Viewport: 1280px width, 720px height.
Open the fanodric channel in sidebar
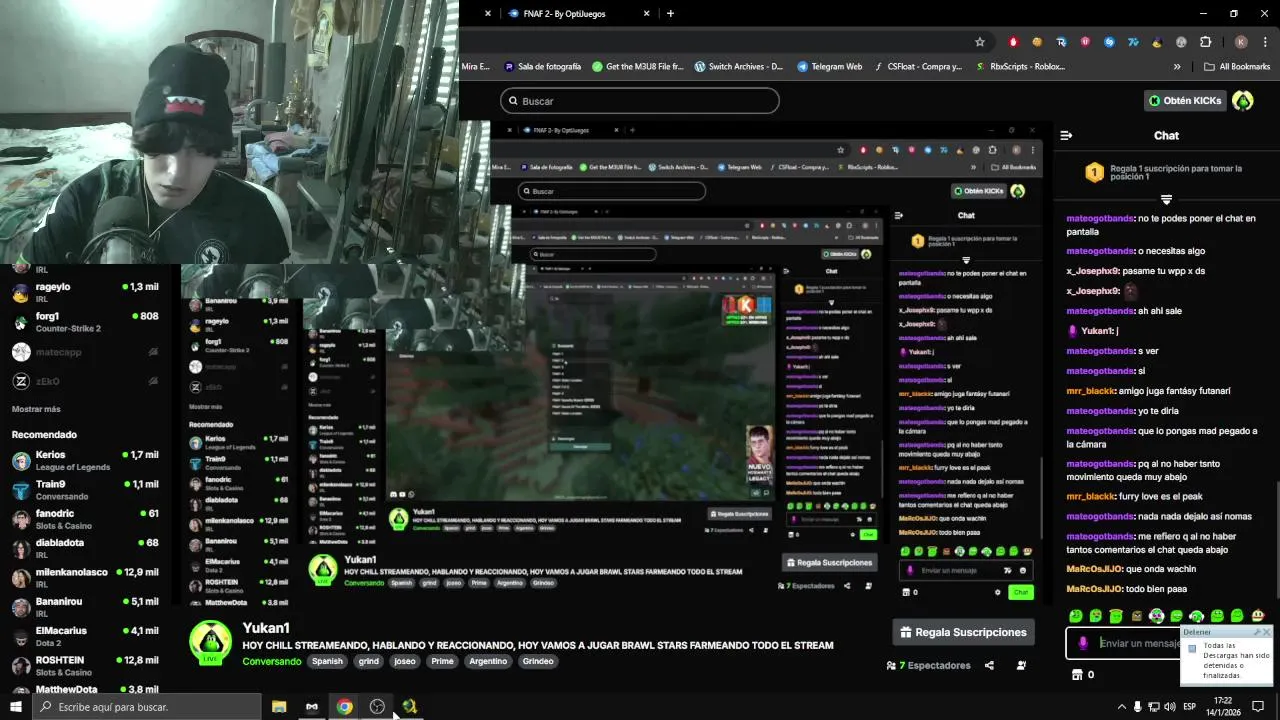(85, 519)
